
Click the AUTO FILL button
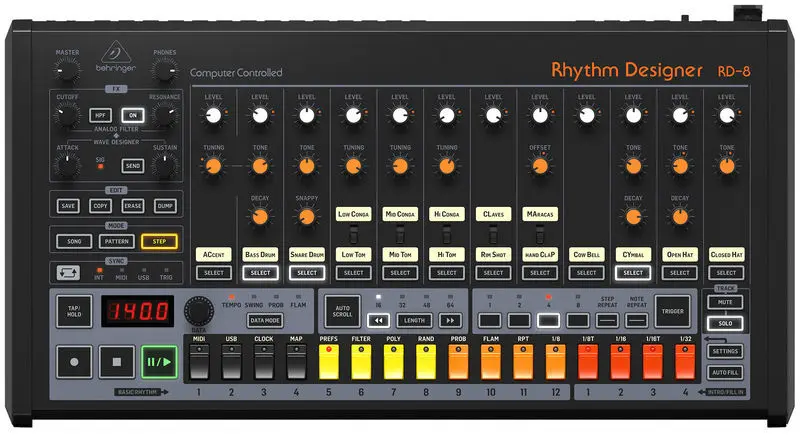[725, 372]
